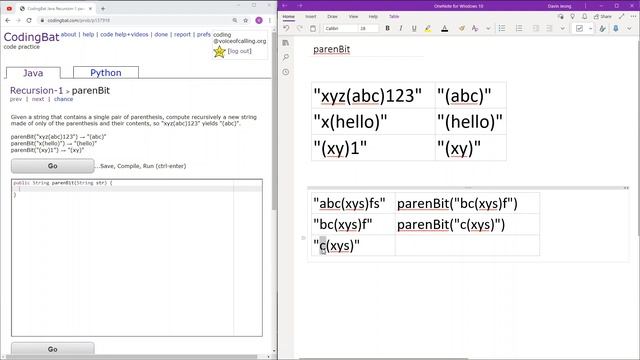Click the ink pen icon in OneNote toolbar
This screenshot has width=640, height=360.
(602, 29)
